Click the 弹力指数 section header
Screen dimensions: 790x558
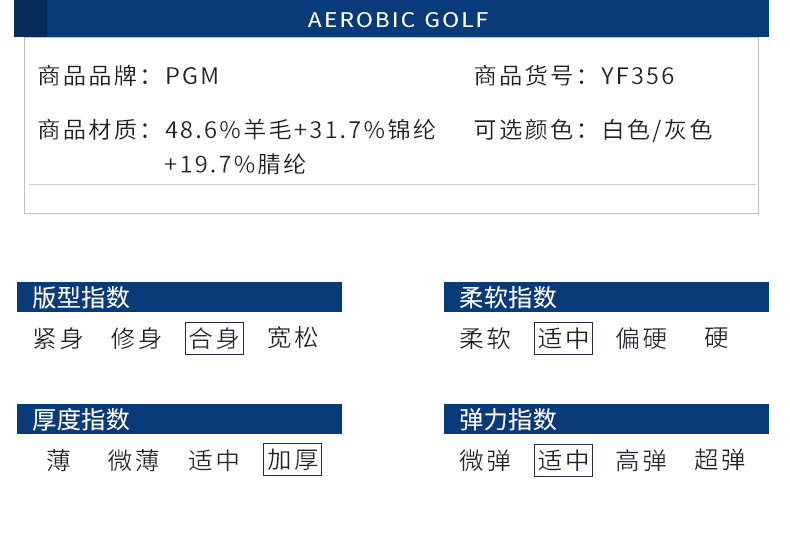(606, 419)
